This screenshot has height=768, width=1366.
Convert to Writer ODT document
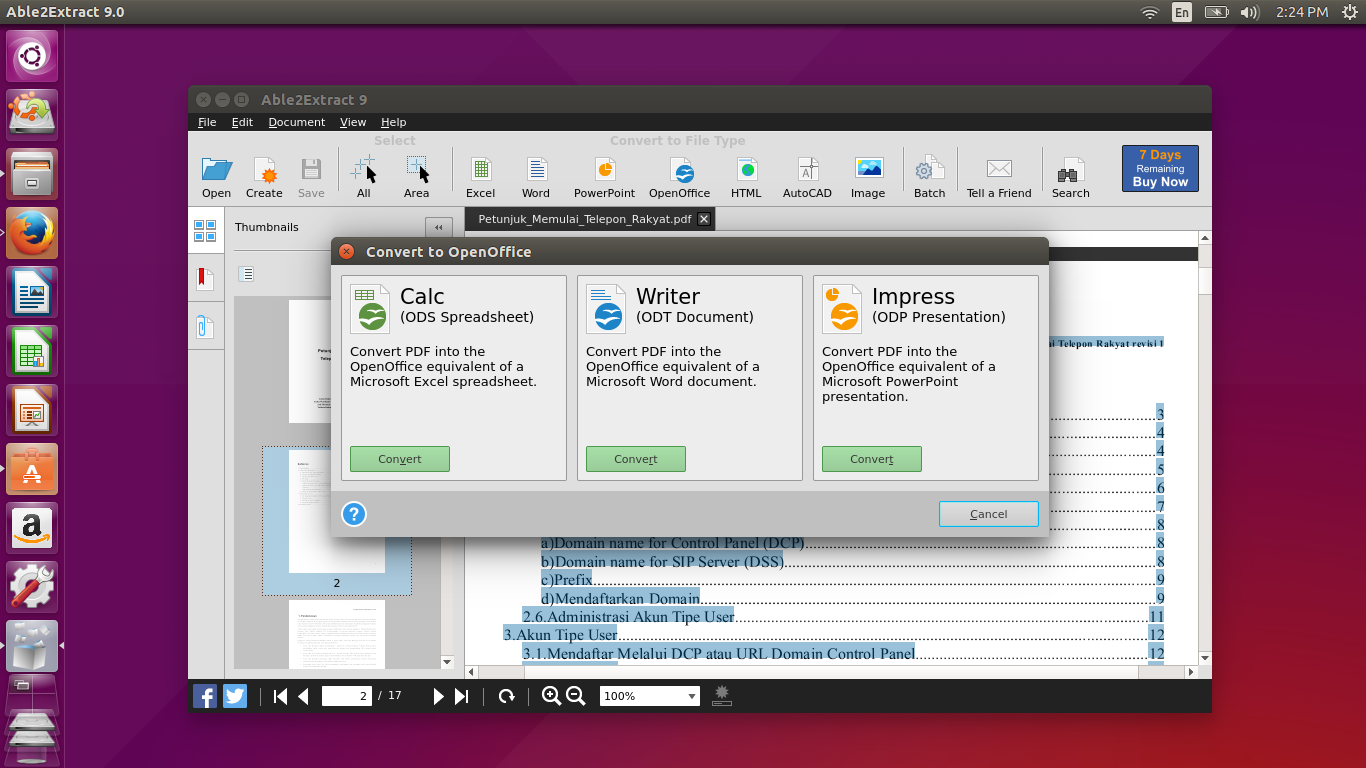coord(636,459)
